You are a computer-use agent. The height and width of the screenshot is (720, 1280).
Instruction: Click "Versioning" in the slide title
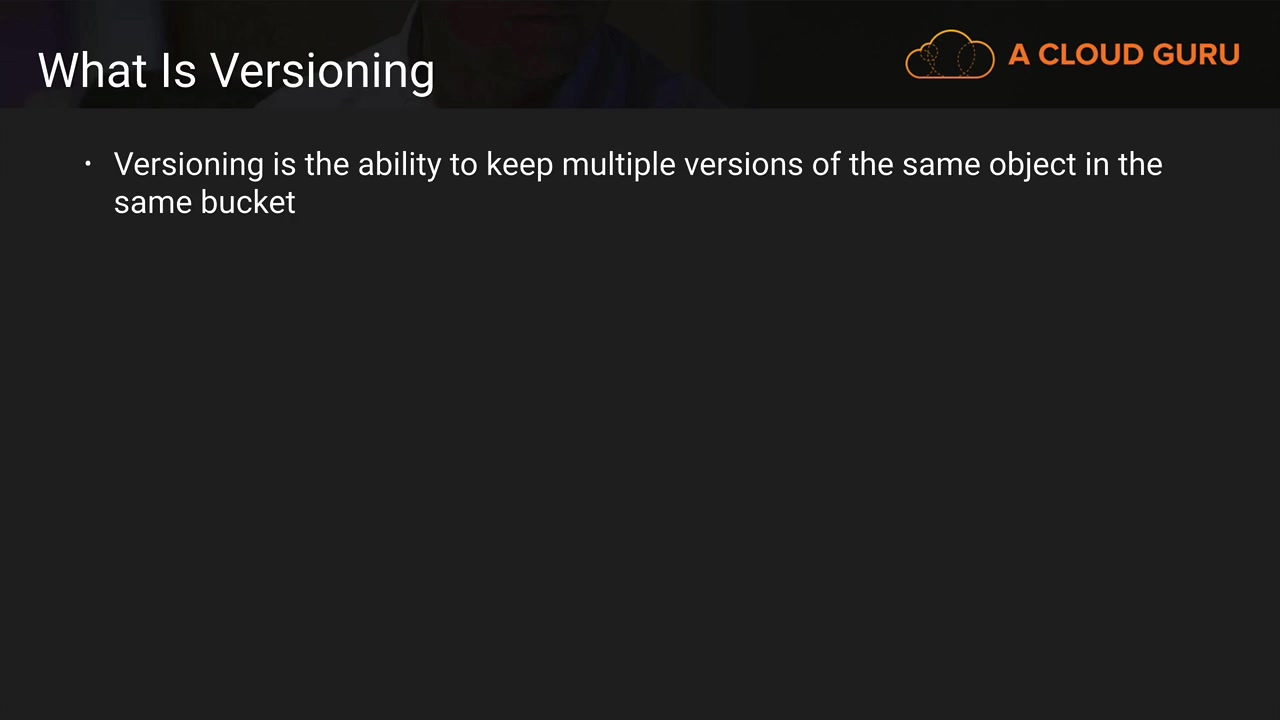point(322,72)
